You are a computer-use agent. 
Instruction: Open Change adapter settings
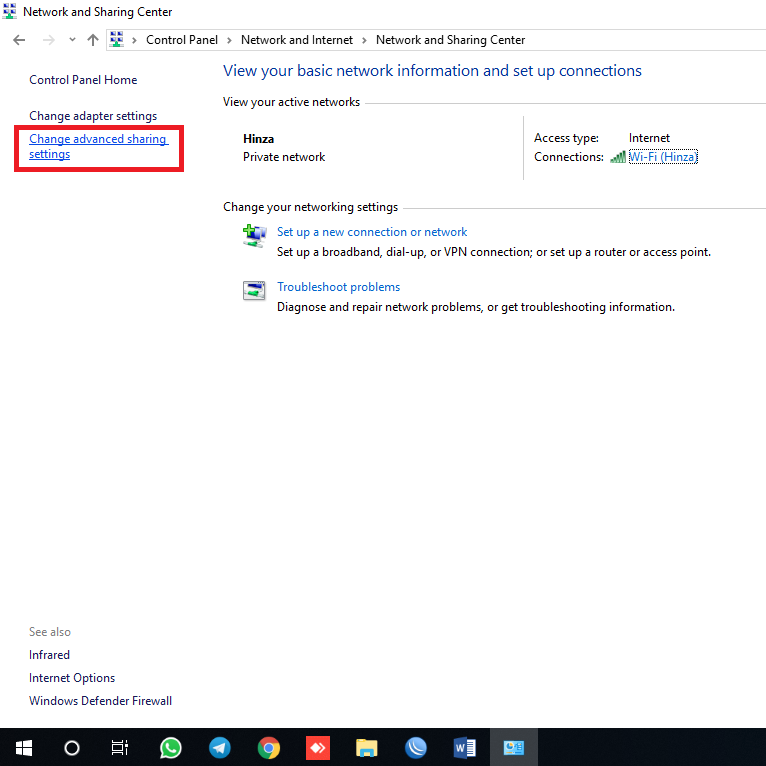93,116
